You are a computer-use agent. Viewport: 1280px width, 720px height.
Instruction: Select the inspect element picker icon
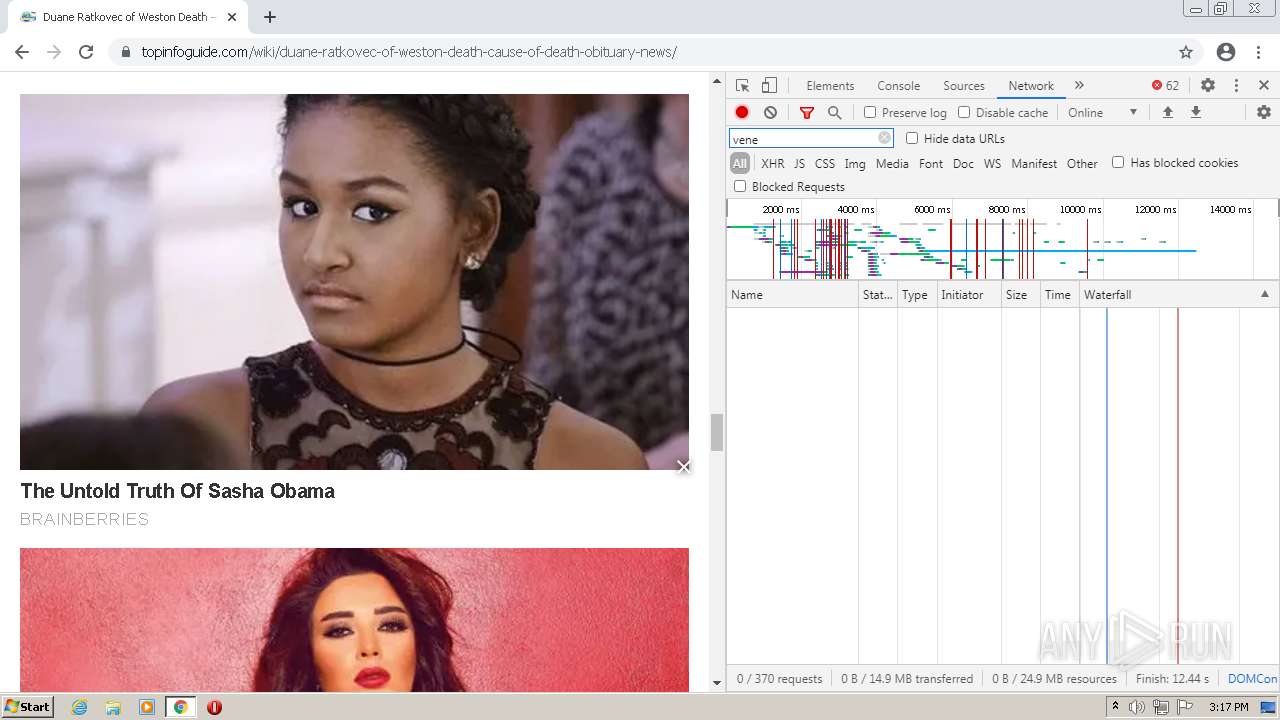[742, 86]
